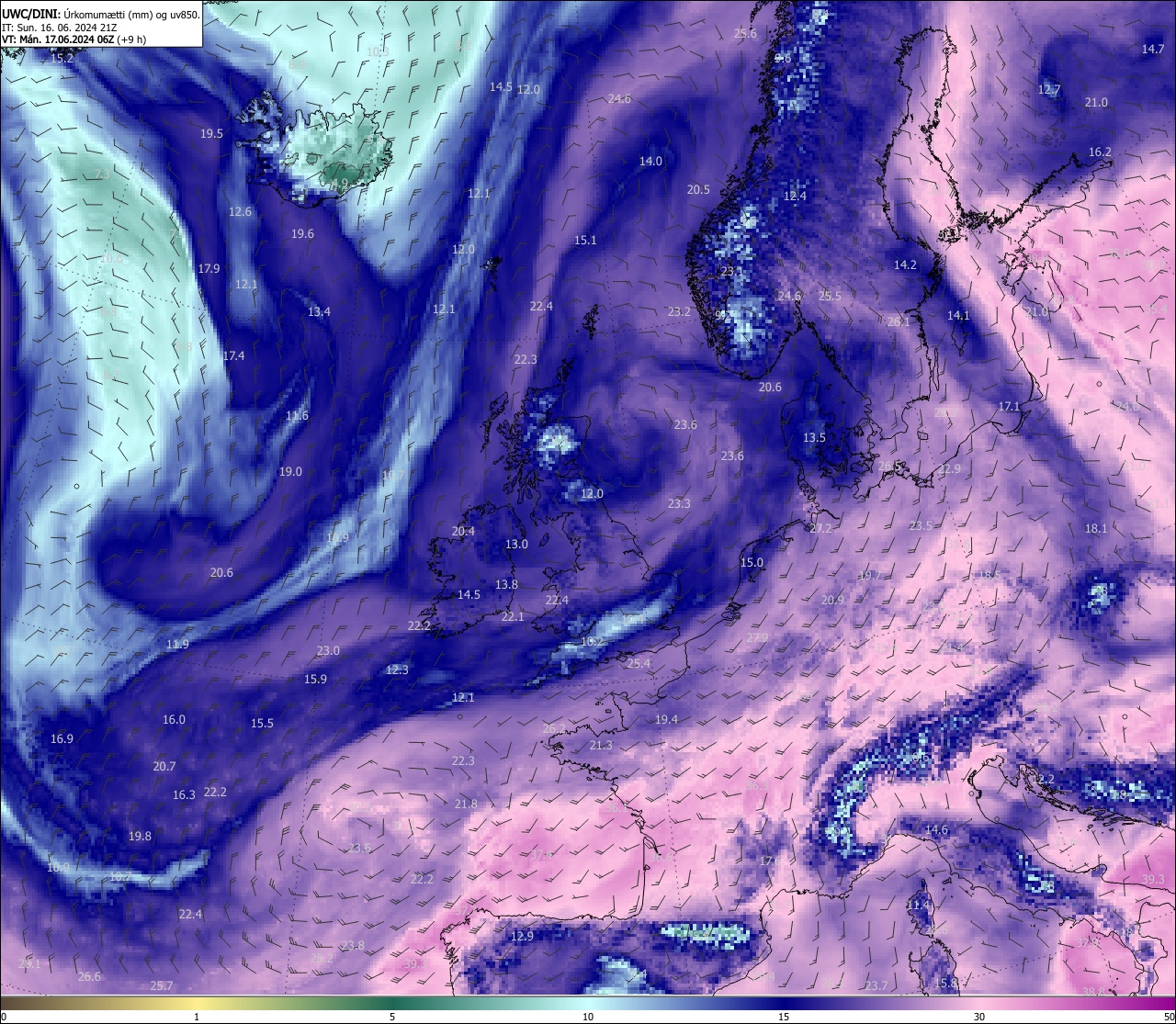Viewport: 1176px width, 1024px height.
Task: Select the 15.0 map value
Action: 752,562
